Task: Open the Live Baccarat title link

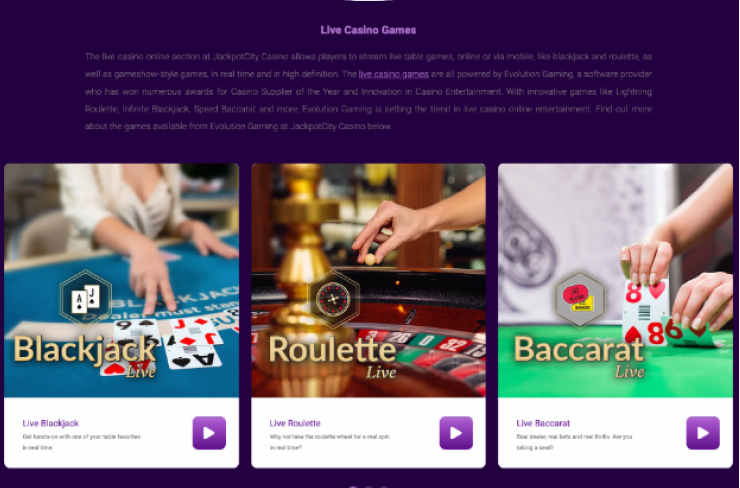Action: (x=543, y=423)
